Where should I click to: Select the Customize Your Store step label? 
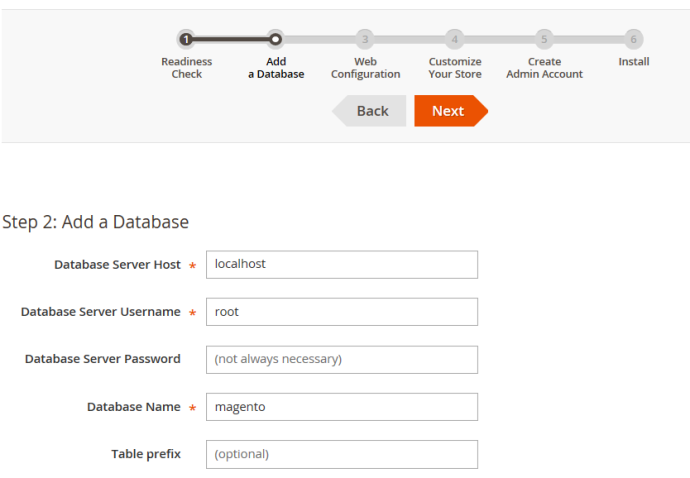[x=455, y=68]
